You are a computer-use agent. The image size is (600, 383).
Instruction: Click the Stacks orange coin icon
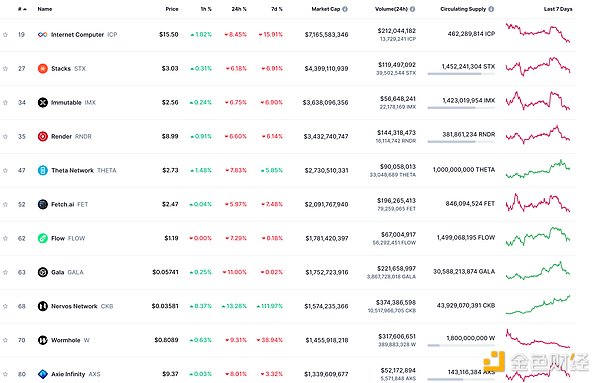tap(42, 68)
